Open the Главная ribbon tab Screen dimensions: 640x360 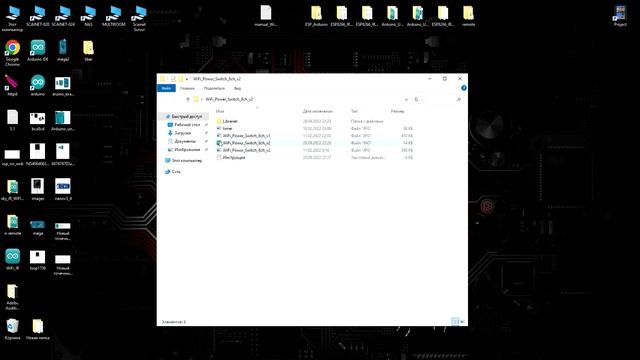click(x=187, y=88)
